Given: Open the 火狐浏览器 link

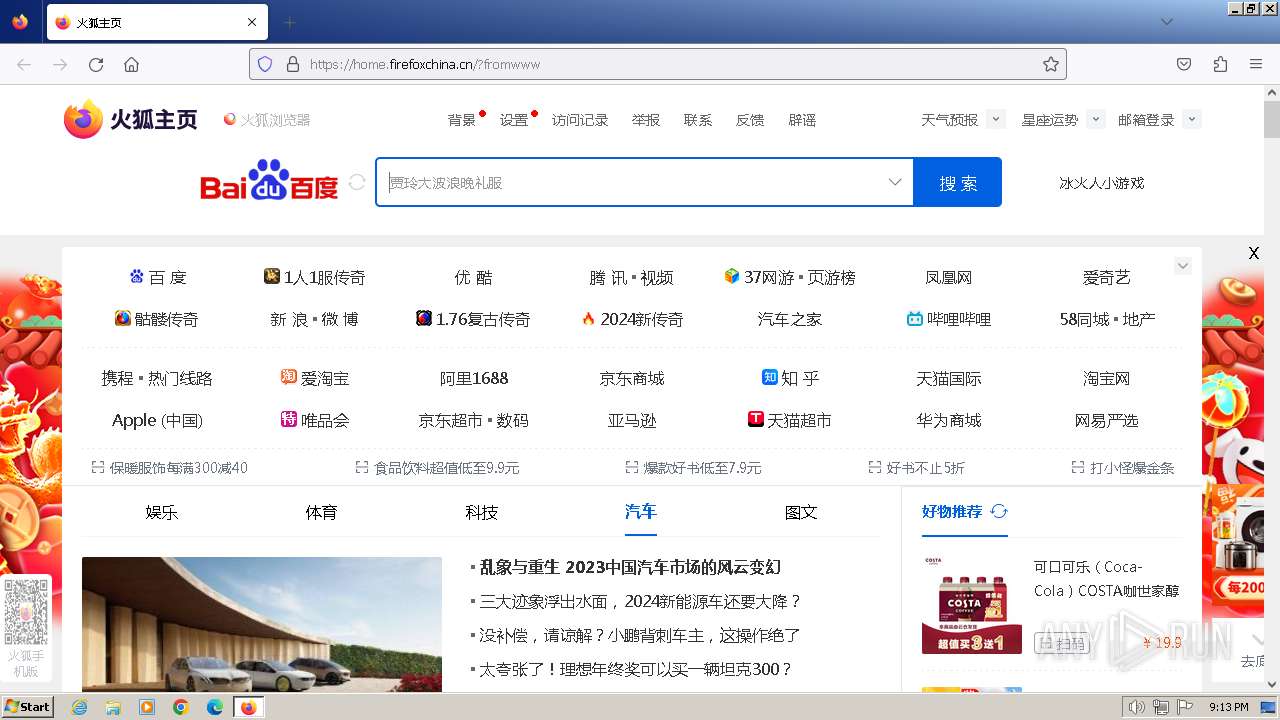Looking at the screenshot, I should [x=267, y=120].
